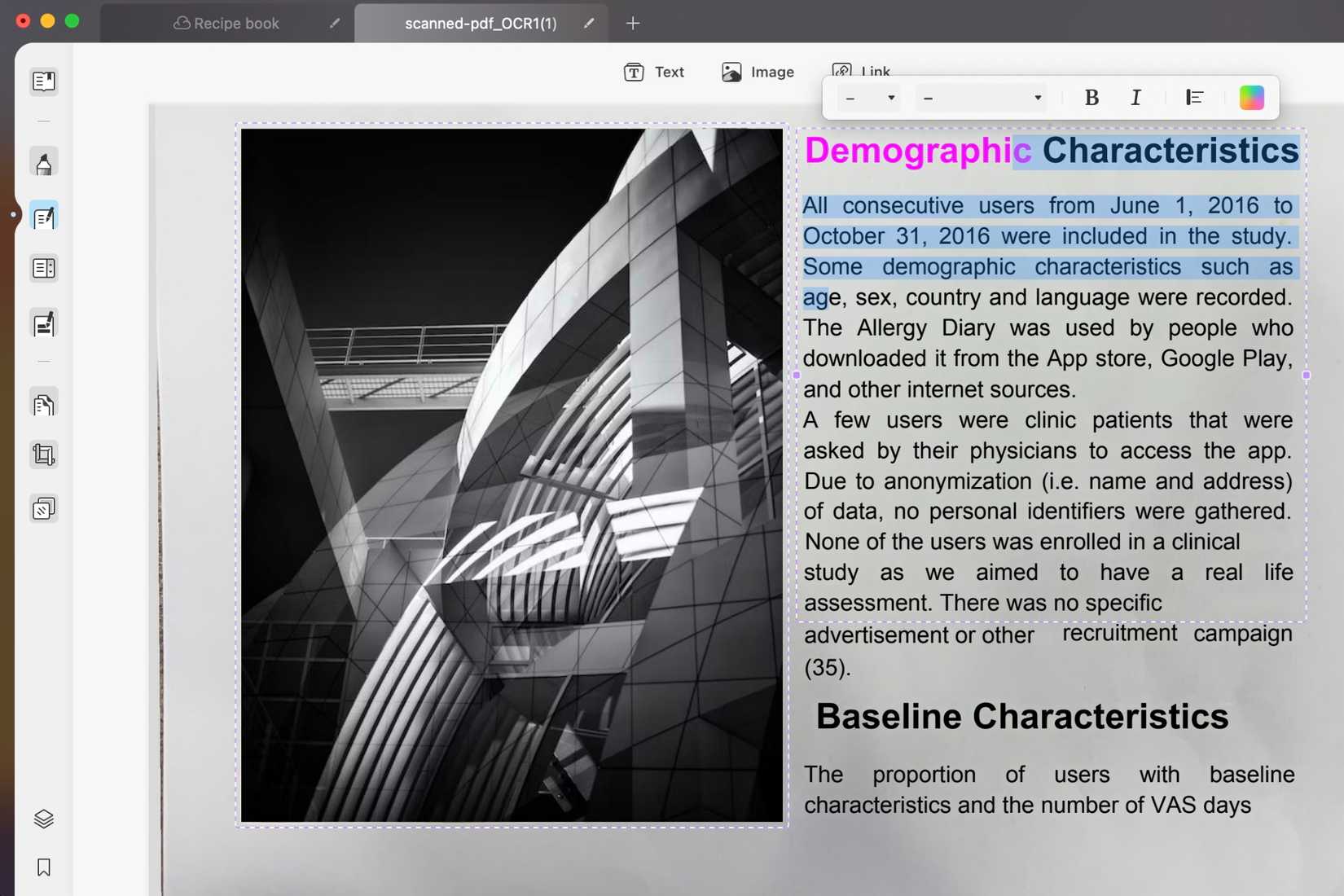Open the bookmarks icon in sidebar
This screenshot has width=1344, height=896.
tap(42, 867)
